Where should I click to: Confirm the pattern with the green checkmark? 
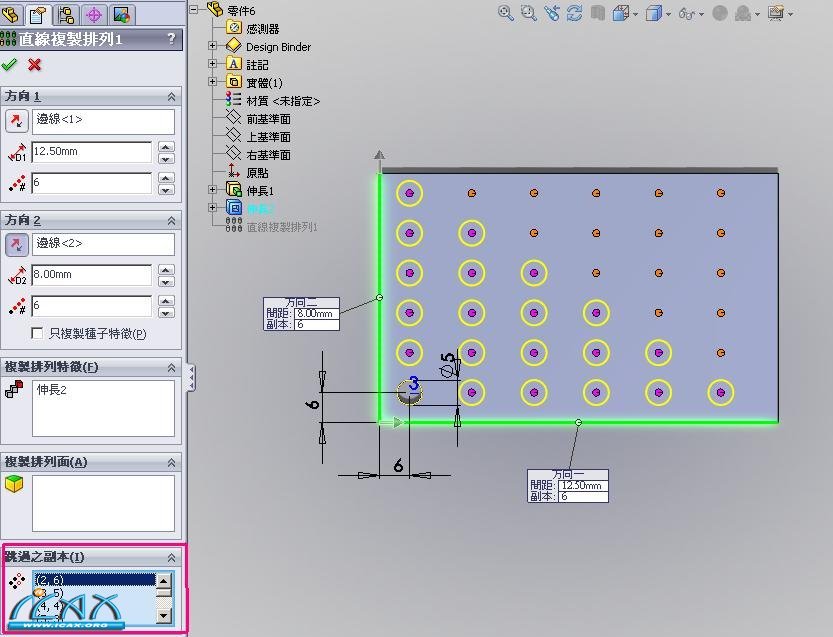tap(10, 65)
